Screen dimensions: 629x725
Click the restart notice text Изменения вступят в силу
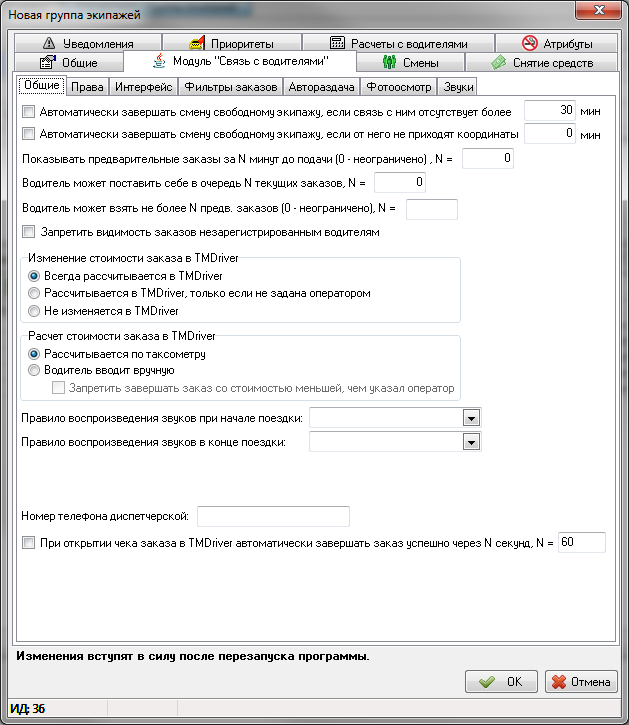pyautogui.click(x=193, y=656)
